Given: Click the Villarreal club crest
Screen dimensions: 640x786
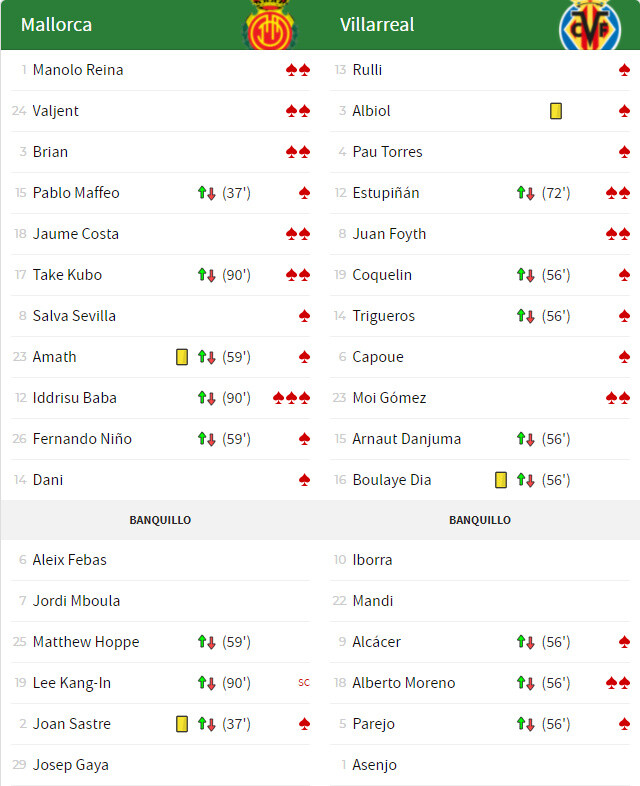Looking at the screenshot, I should click(589, 25).
